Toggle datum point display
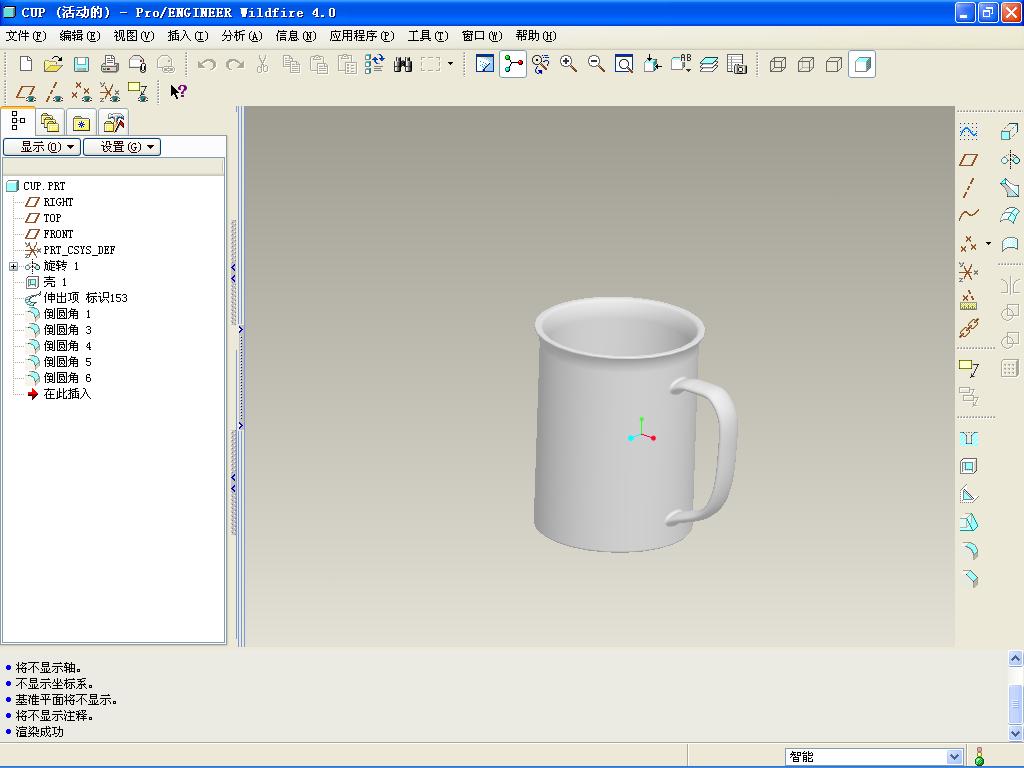This screenshot has height=768, width=1024. [80, 92]
